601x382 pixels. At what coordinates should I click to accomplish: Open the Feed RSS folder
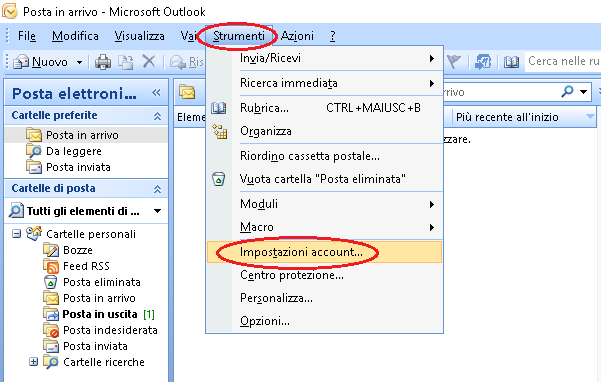(x=86, y=266)
